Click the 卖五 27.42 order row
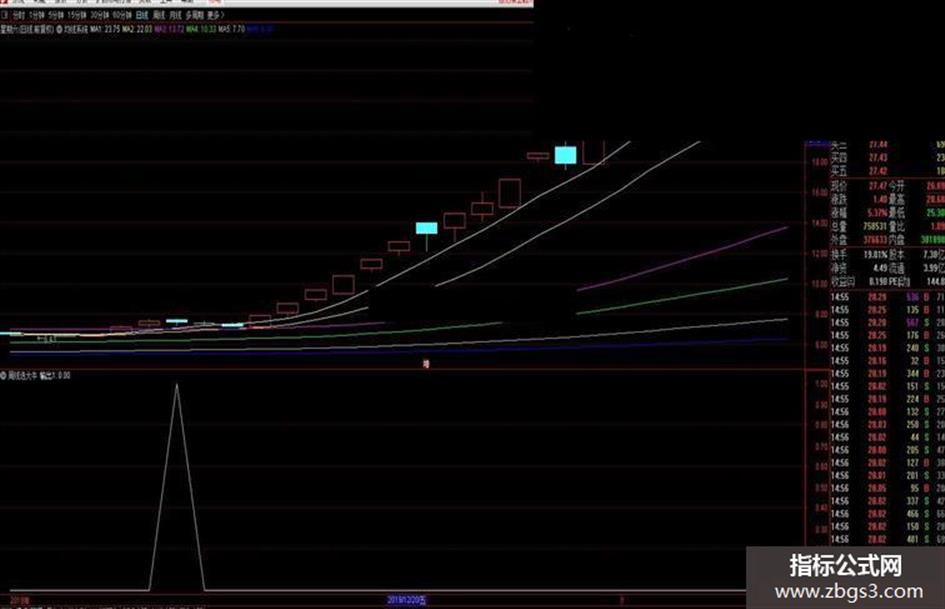This screenshot has height=609, width=945. pos(887,171)
